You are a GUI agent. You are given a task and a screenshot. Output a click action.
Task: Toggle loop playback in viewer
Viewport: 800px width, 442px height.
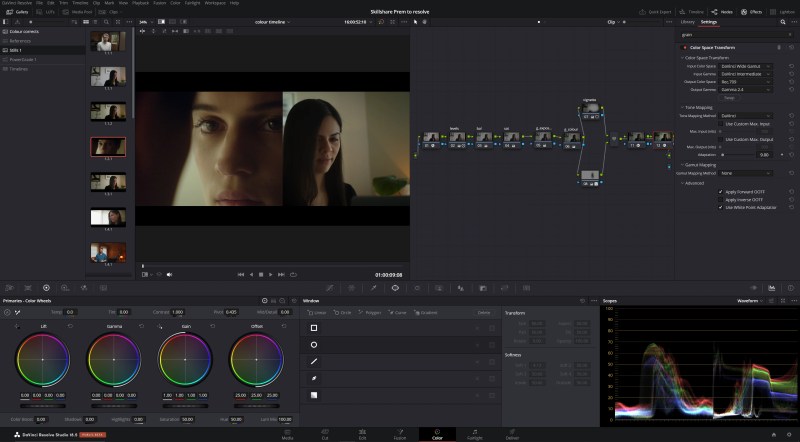(x=293, y=275)
